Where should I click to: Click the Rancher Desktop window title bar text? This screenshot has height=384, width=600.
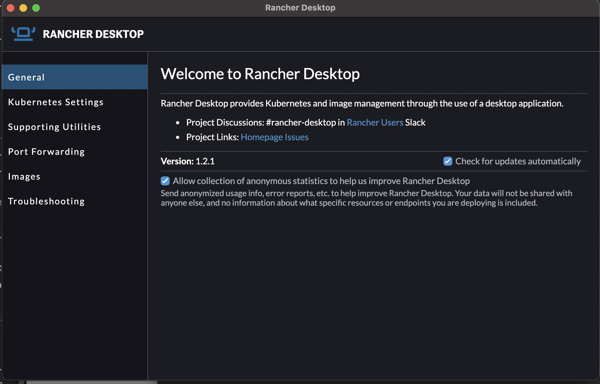pyautogui.click(x=300, y=8)
